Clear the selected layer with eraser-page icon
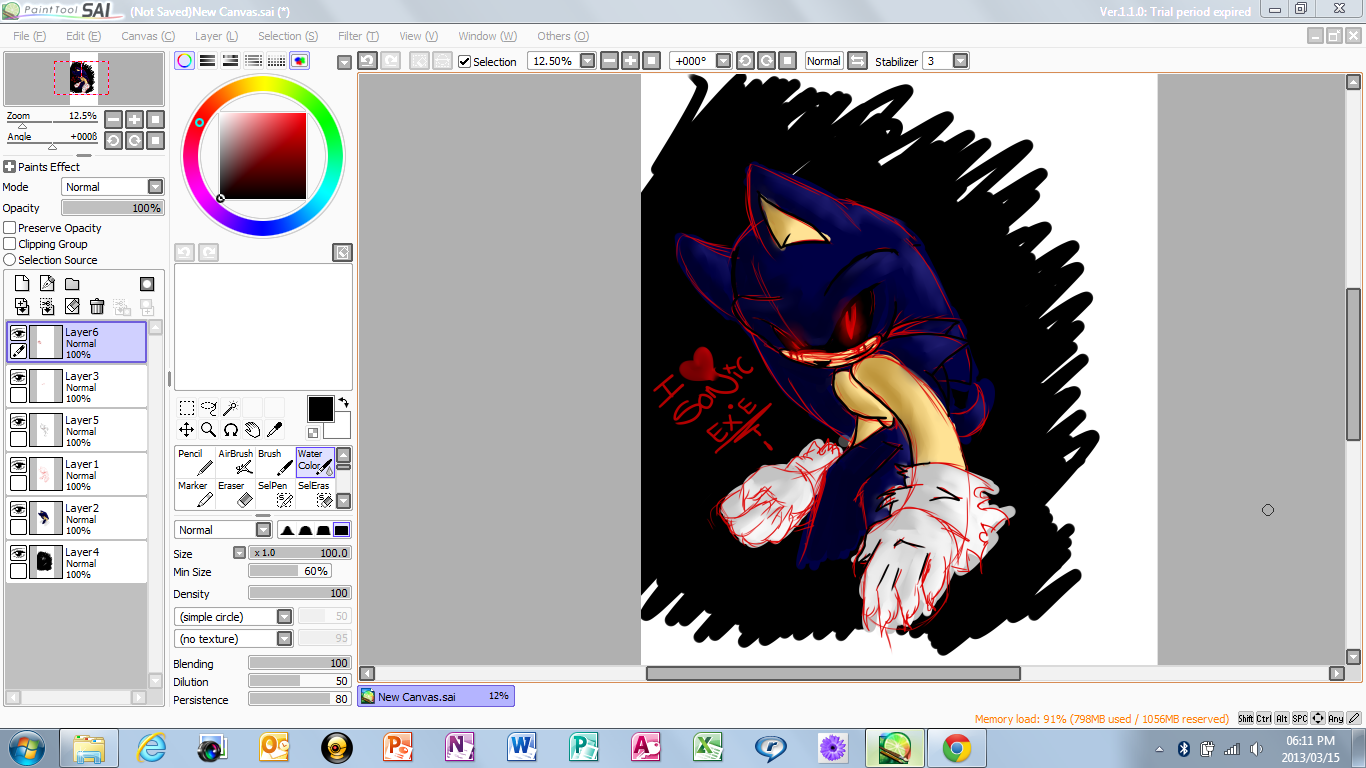 (72, 306)
